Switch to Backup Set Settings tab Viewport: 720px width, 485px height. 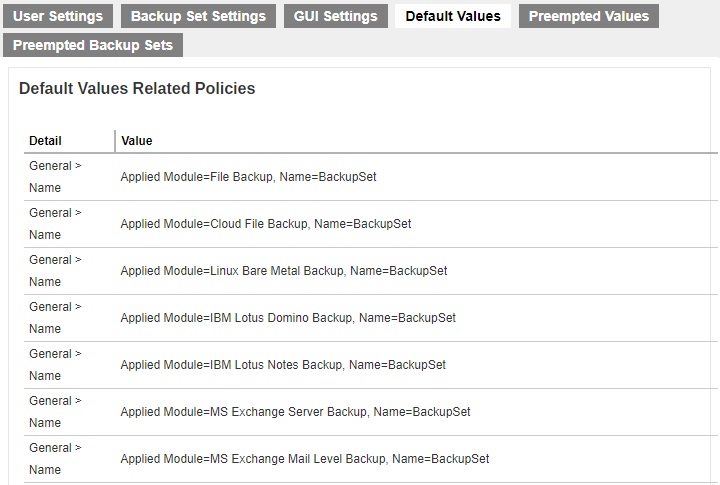click(198, 16)
